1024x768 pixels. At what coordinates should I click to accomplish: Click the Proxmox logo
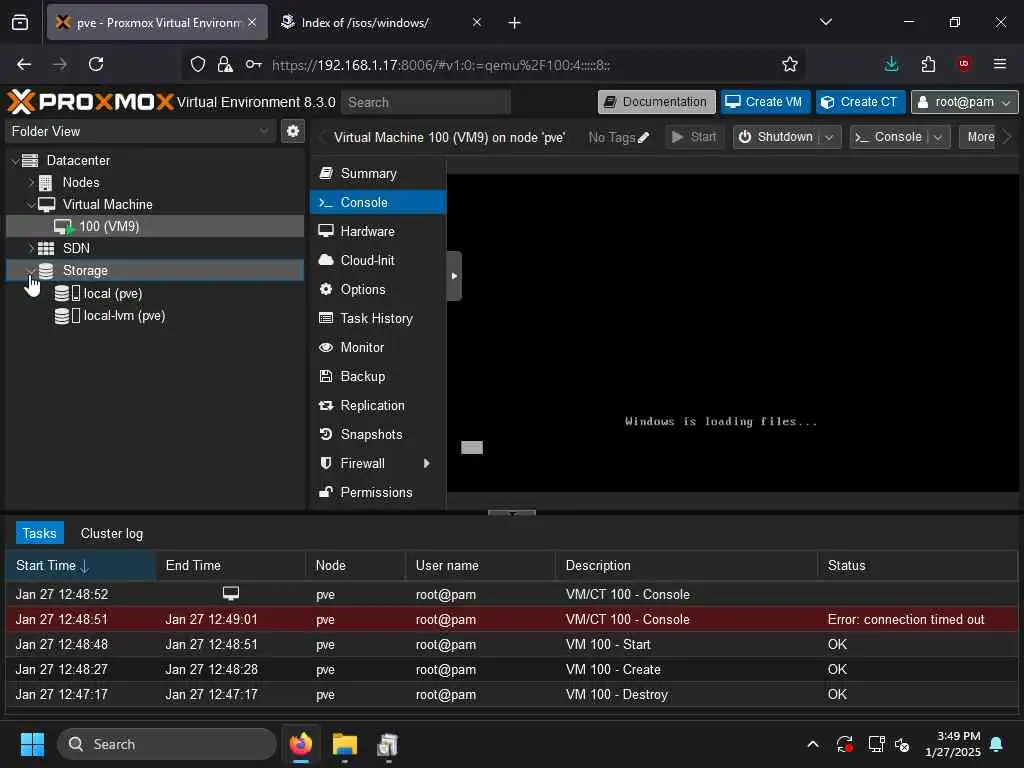point(91,102)
